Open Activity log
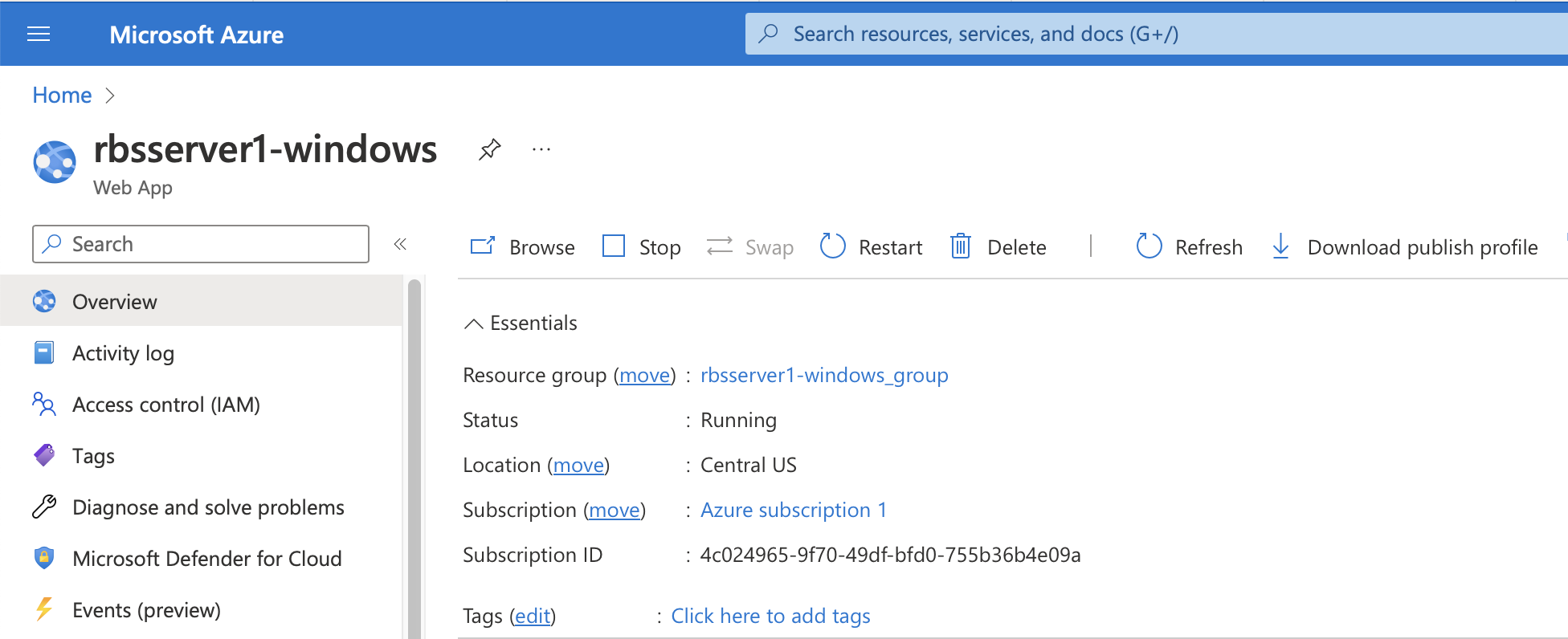 tap(201, 353)
